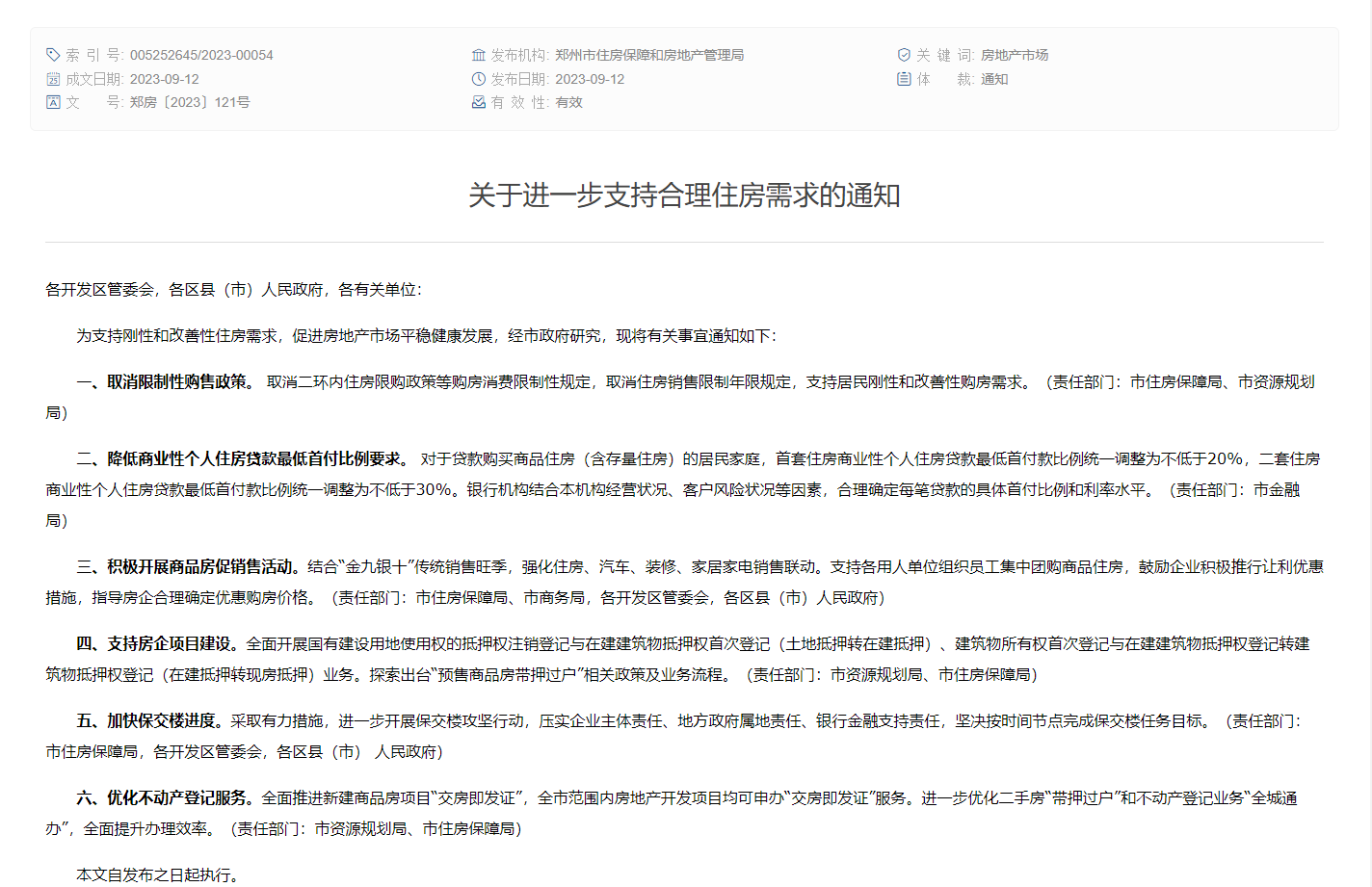The image size is (1372, 887).
Task: Click the issuing agency 郑州市住房保障和房地产管理局
Action: pos(648,55)
